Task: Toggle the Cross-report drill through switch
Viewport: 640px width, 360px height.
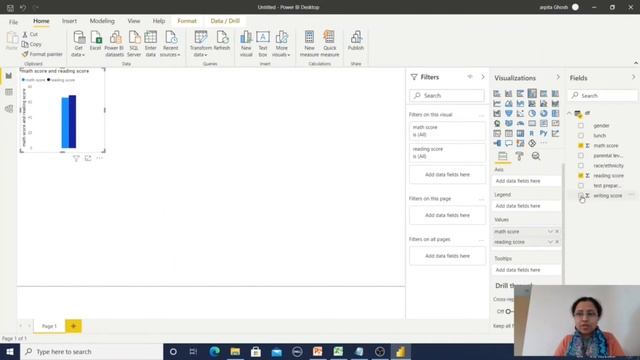Action: coord(509,311)
